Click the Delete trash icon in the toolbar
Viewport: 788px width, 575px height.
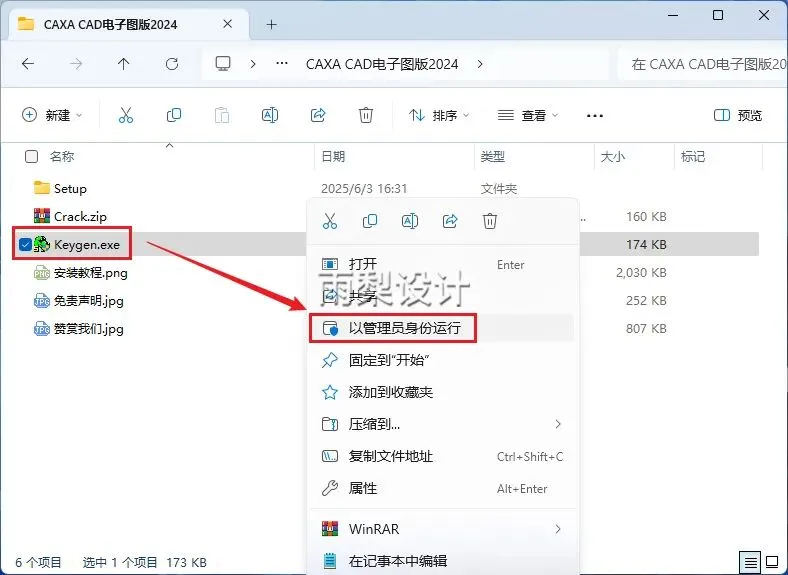[366, 115]
